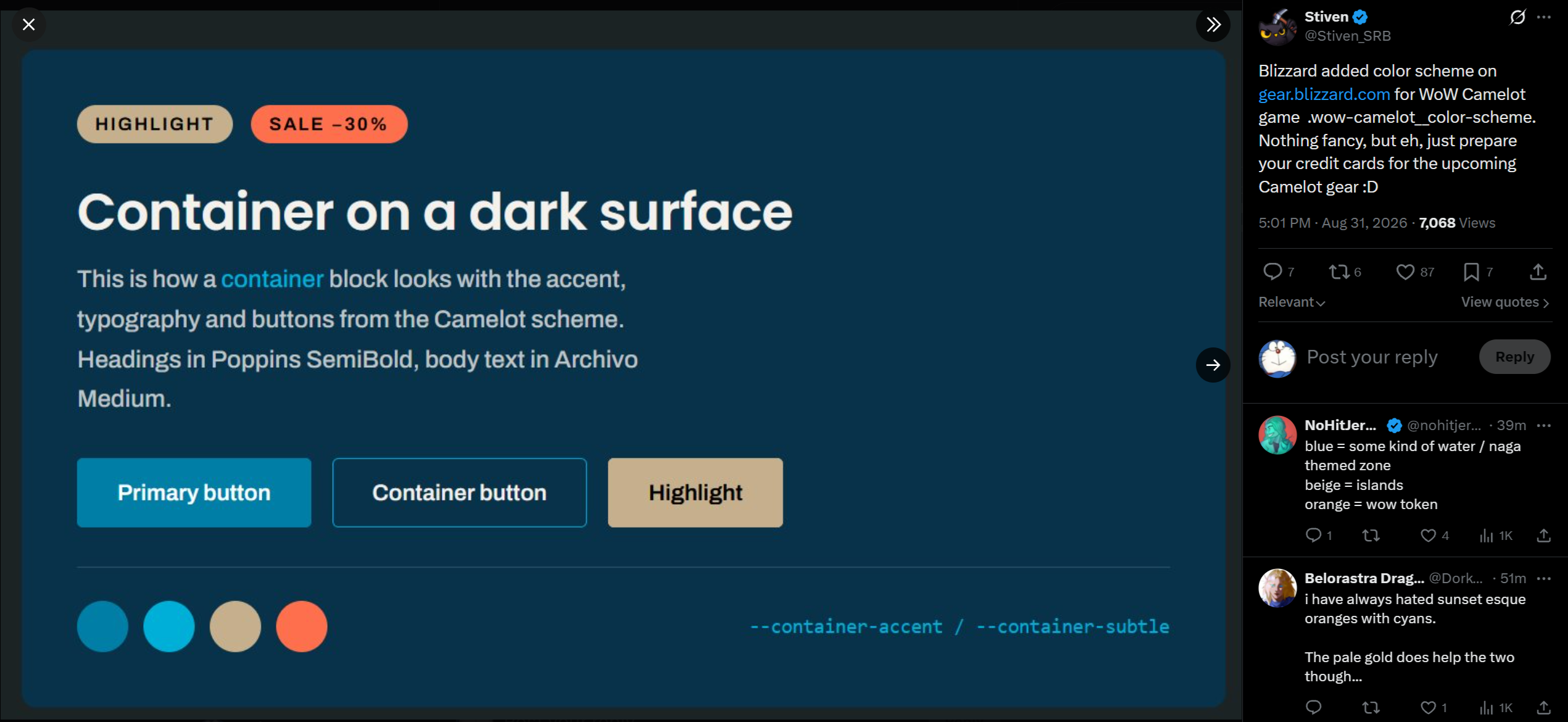Open NoHitJerome's avatar

click(x=1277, y=435)
